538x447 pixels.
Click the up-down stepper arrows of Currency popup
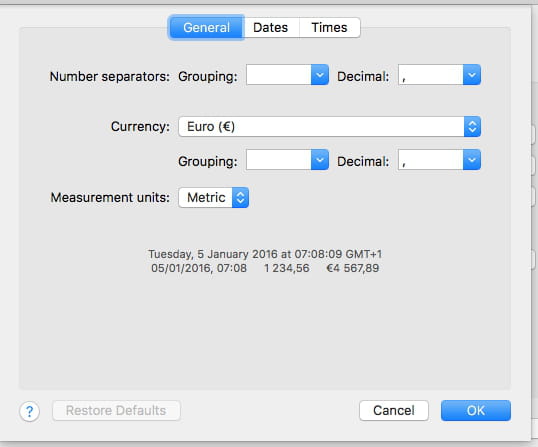(472, 127)
